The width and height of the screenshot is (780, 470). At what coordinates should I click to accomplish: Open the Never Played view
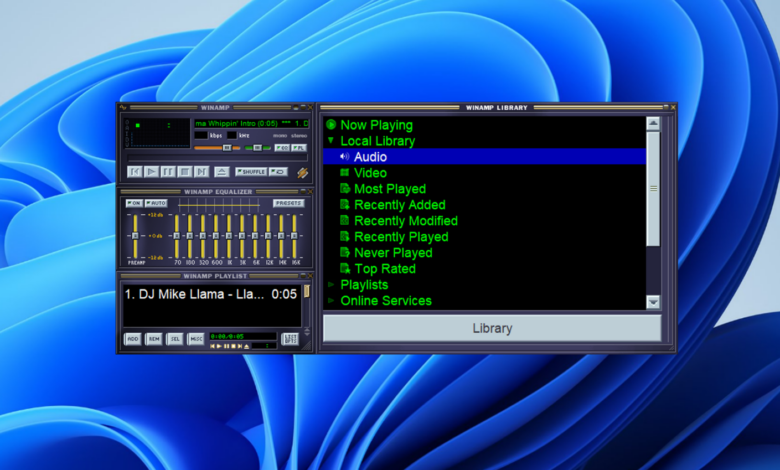(393, 253)
